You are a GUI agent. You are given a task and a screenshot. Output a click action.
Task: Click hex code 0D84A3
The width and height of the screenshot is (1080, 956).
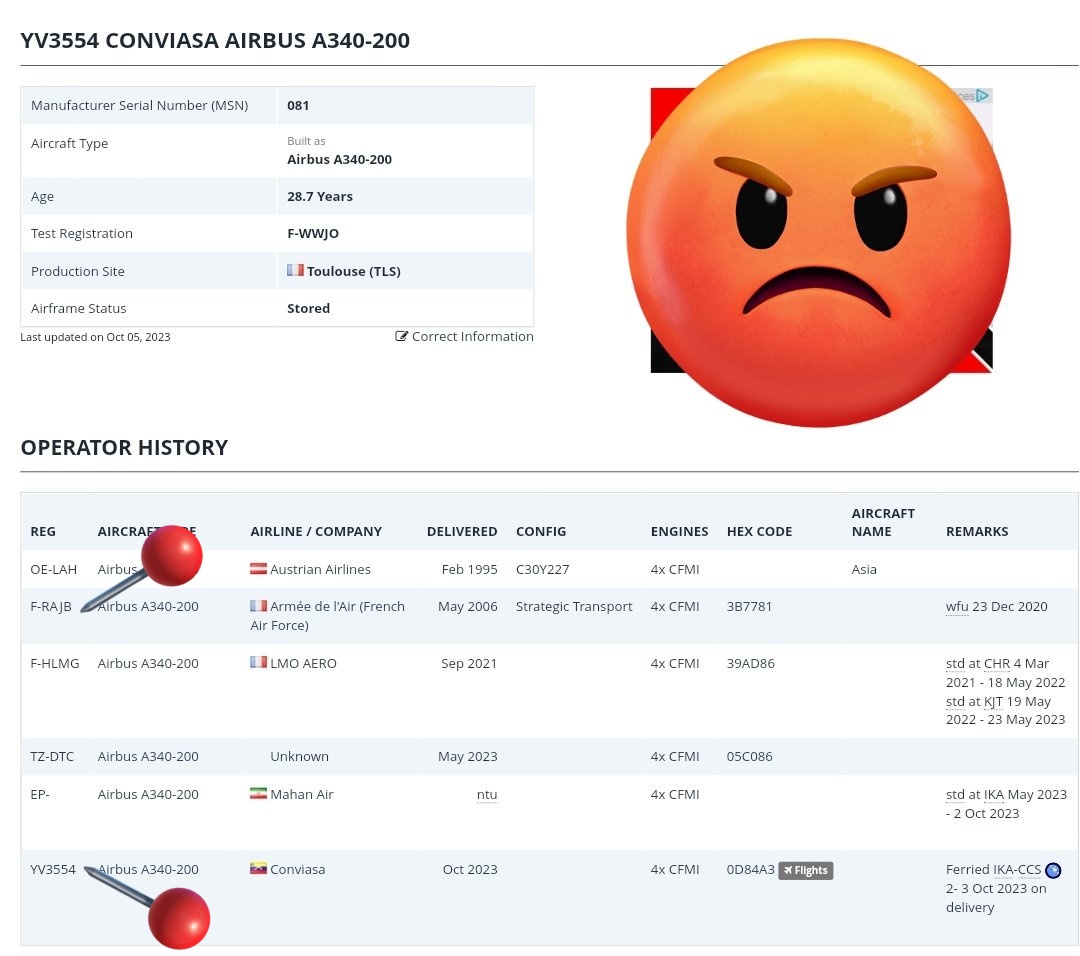[751, 869]
